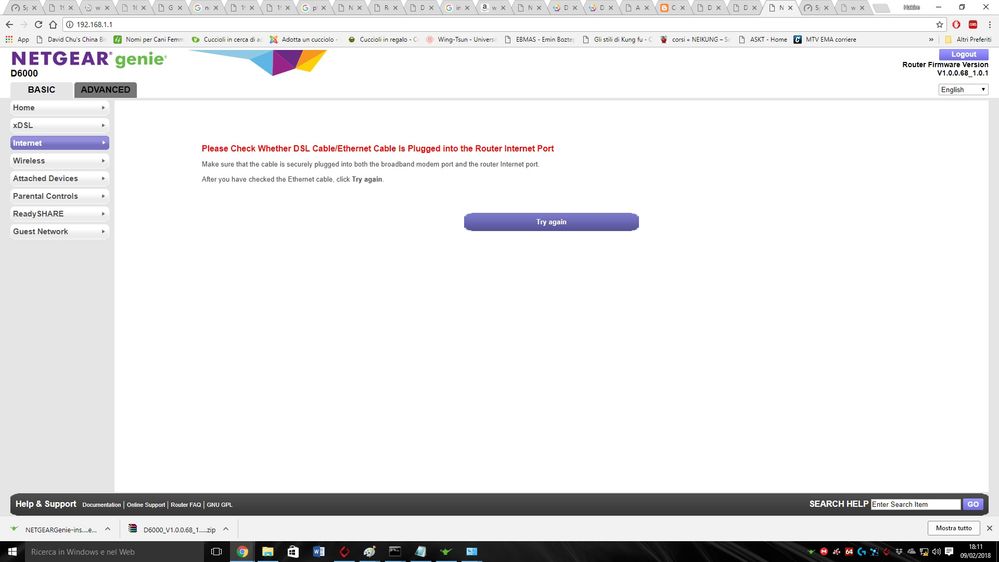
Task: Expand the NETGEARGenie download item options
Action: (x=109, y=529)
